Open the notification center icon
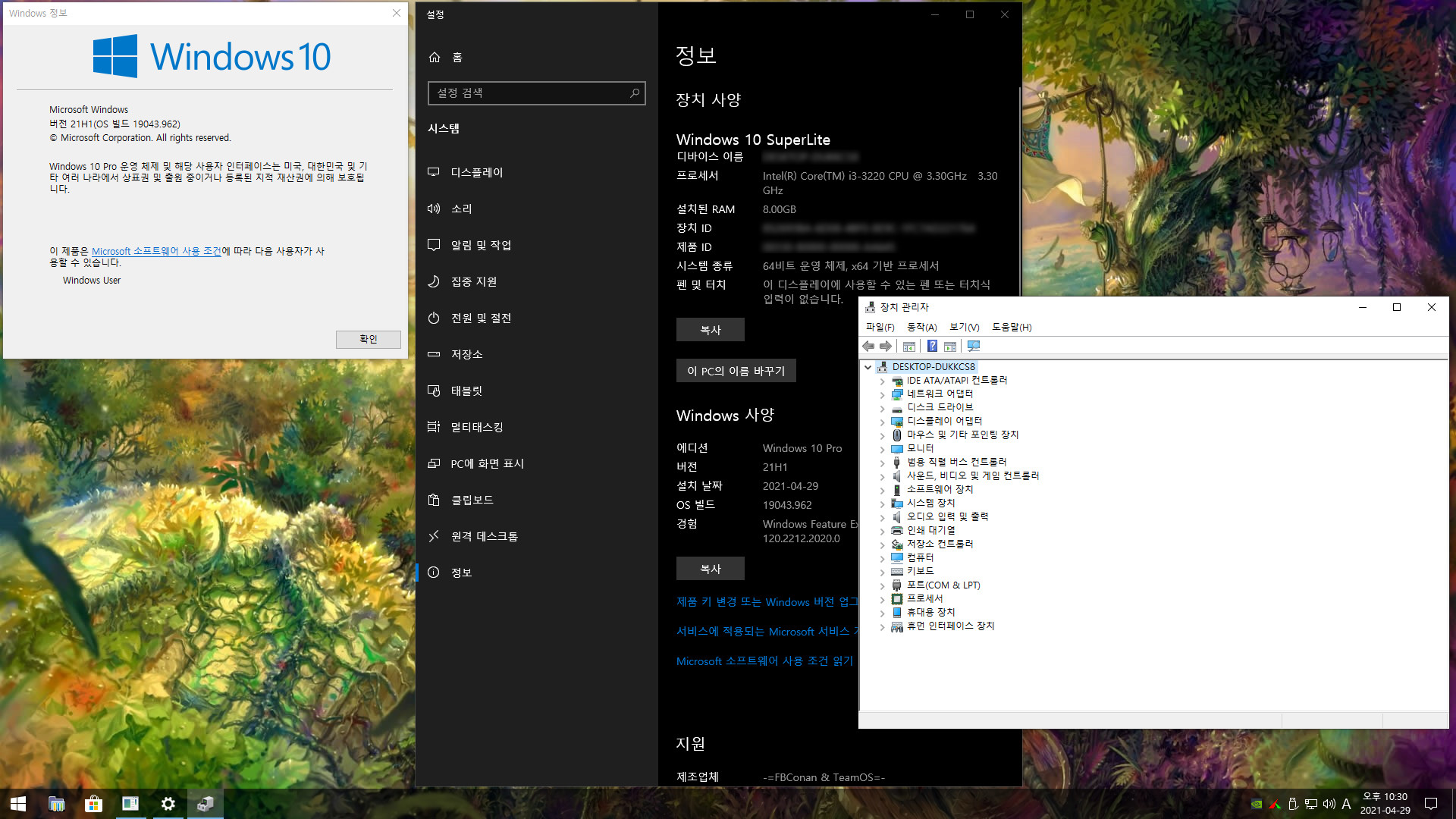1456x819 pixels. tap(1431, 804)
